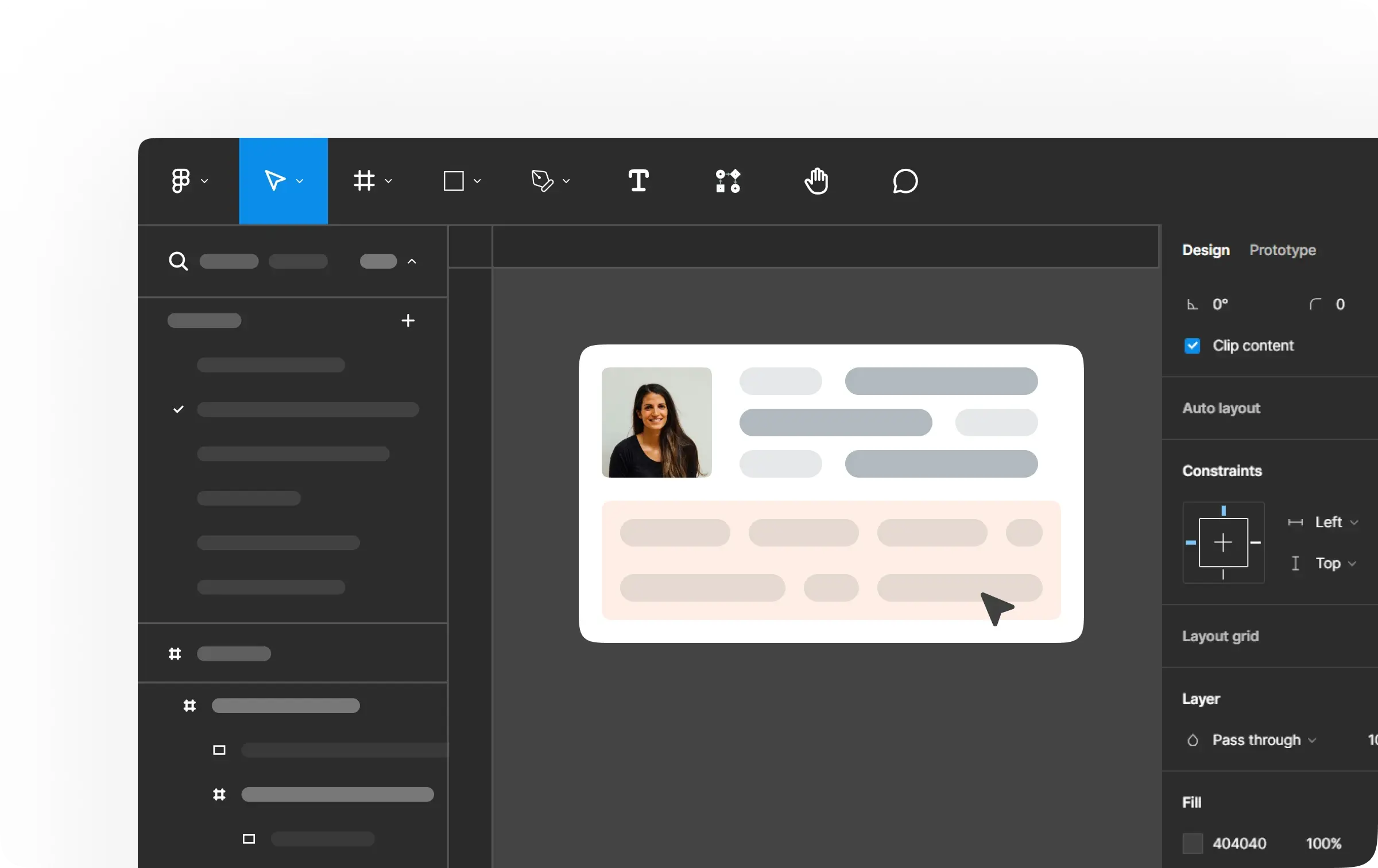
Task: Open the Comment tool
Action: tap(905, 181)
